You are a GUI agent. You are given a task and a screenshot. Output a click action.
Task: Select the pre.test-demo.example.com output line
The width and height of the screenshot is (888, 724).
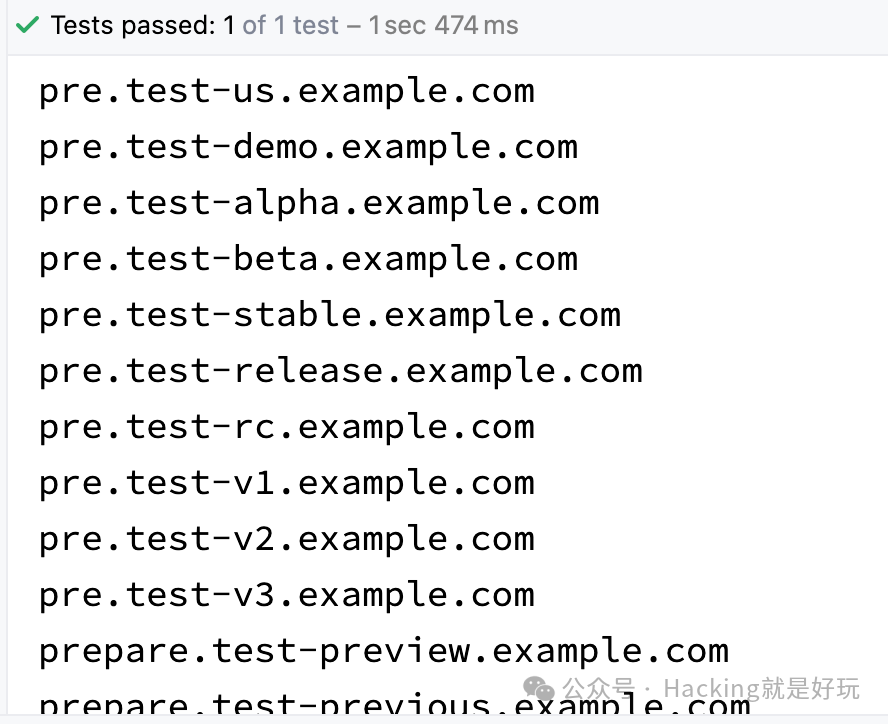point(308,147)
